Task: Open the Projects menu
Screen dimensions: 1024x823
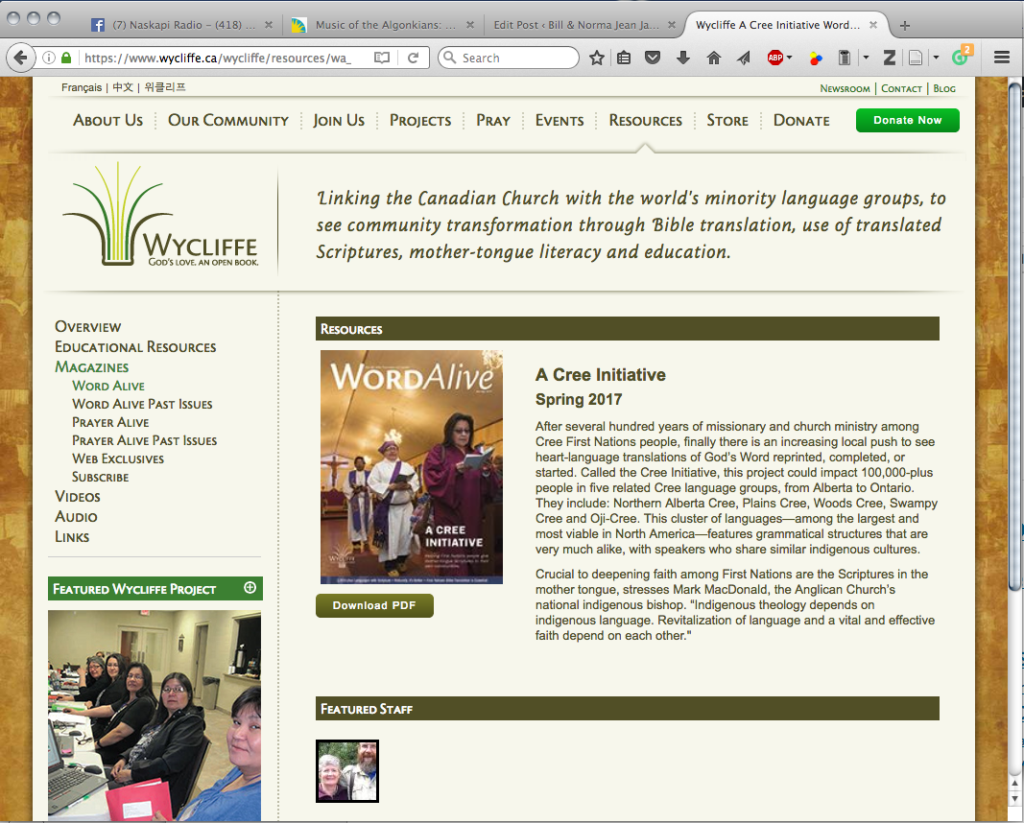Action: point(420,120)
